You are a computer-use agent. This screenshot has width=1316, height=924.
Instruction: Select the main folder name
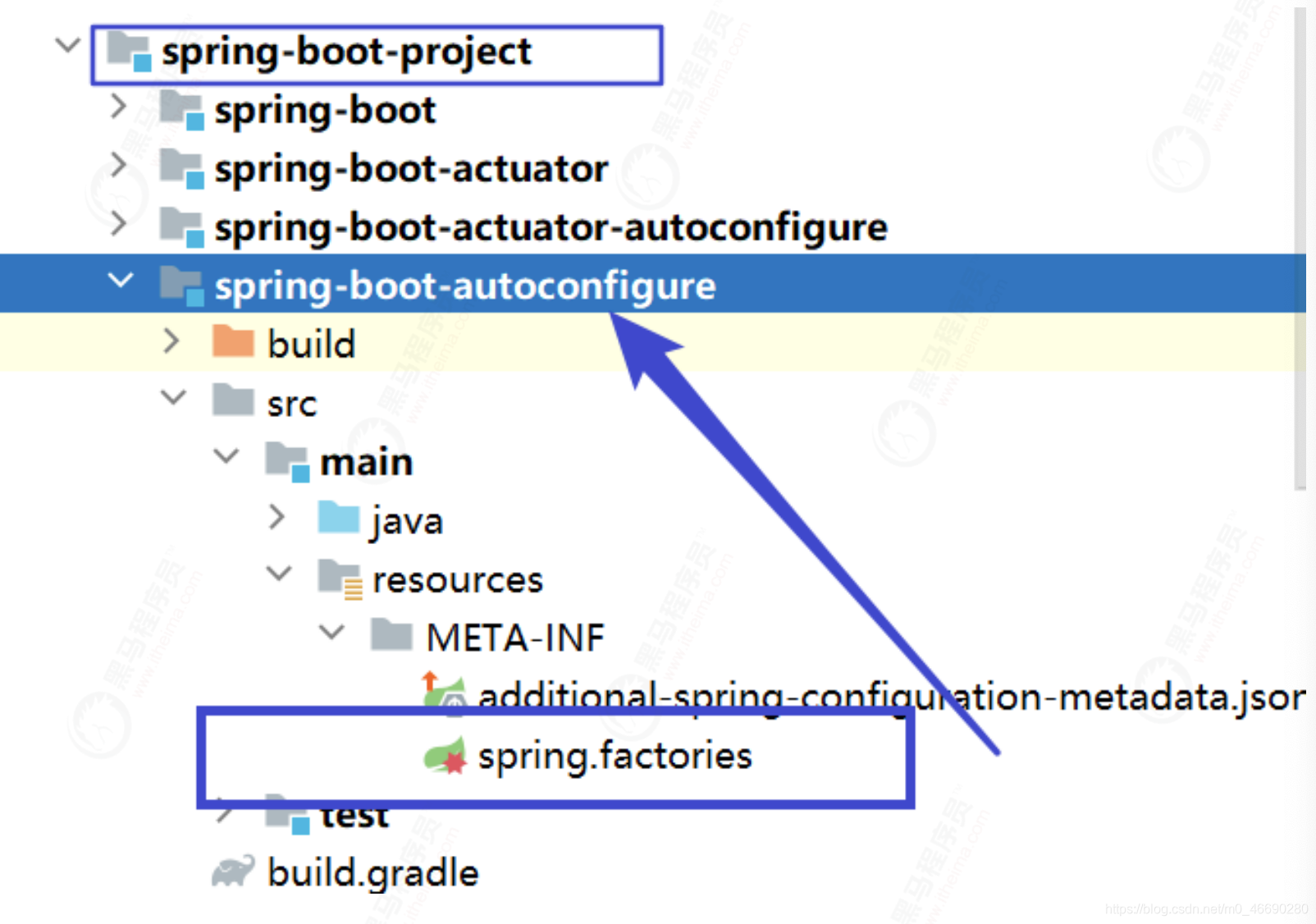click(367, 463)
